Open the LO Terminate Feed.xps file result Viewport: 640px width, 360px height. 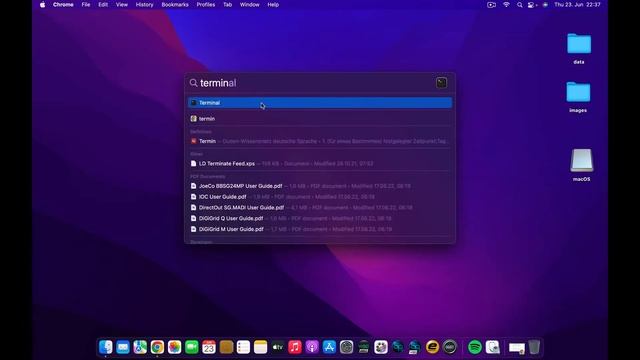(x=320, y=164)
